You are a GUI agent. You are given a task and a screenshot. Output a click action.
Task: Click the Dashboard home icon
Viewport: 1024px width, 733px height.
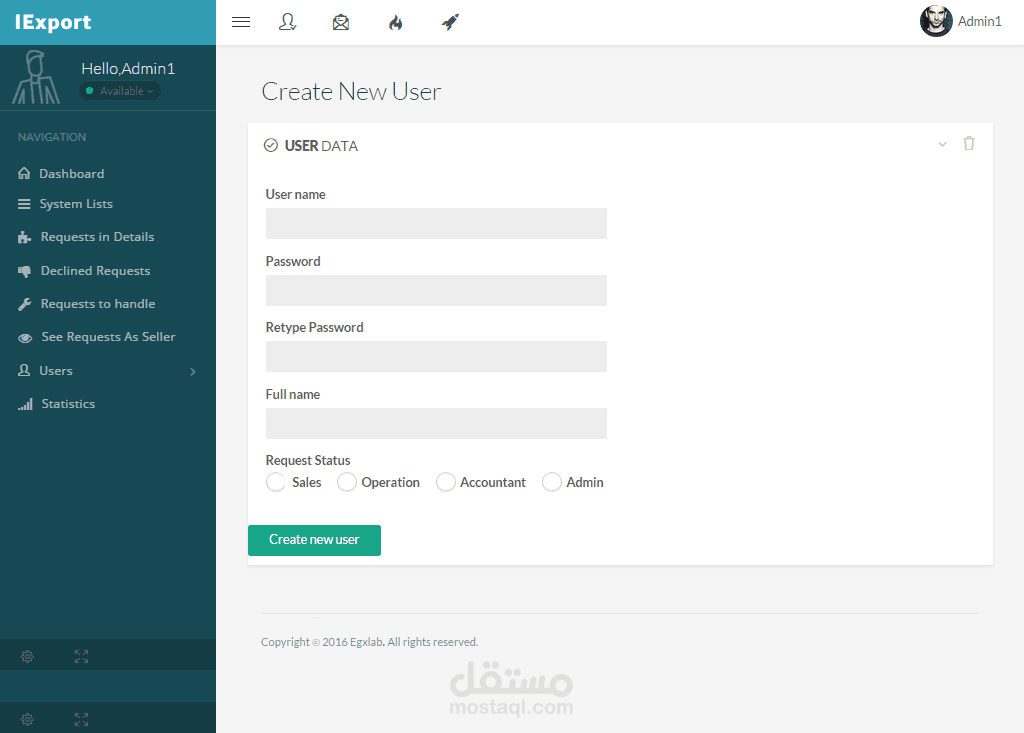click(x=24, y=173)
